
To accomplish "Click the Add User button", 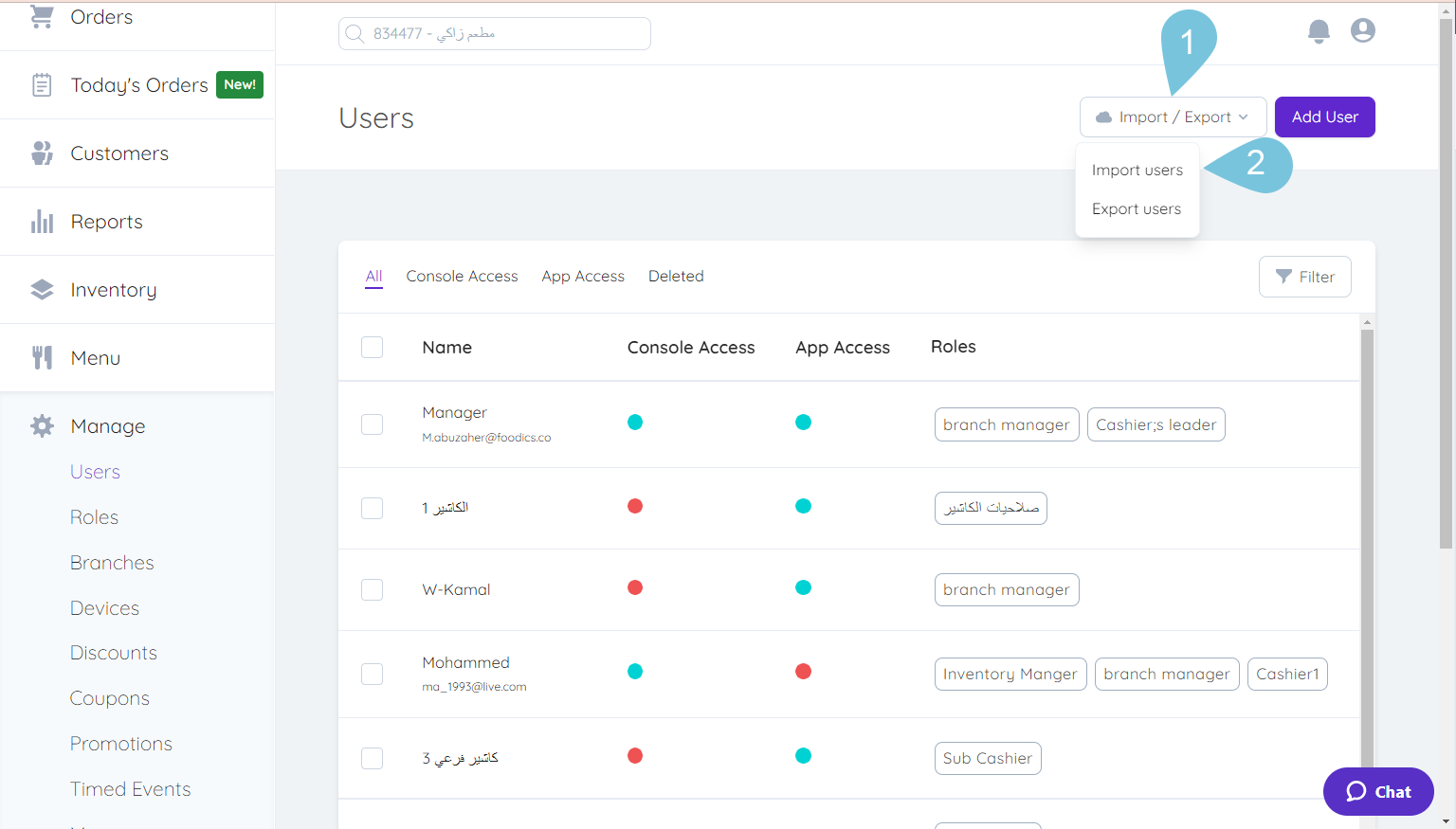I will click(x=1324, y=117).
